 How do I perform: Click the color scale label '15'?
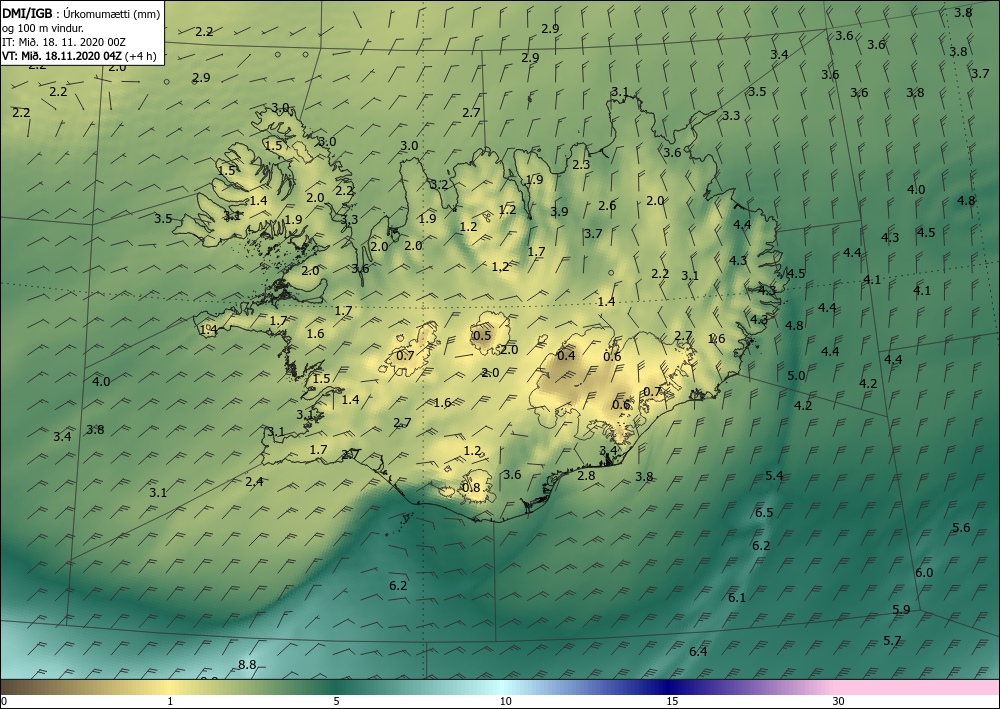pos(672,701)
